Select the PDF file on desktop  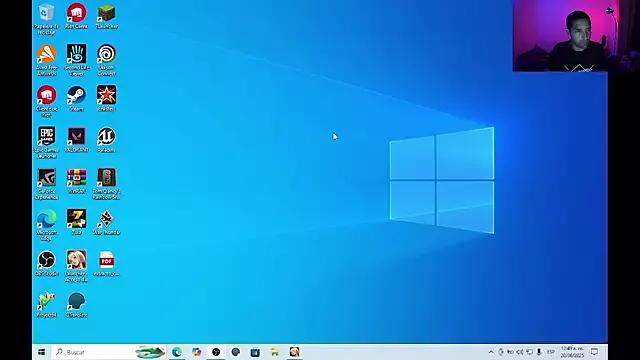(107, 263)
